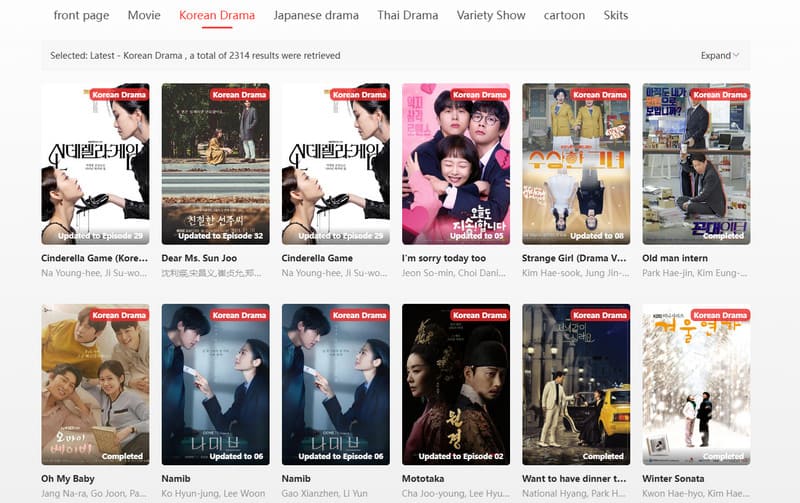The width and height of the screenshot is (800, 503).
Task: Click cast text Gao Xianzhen, Li Yun
Action: point(324,493)
